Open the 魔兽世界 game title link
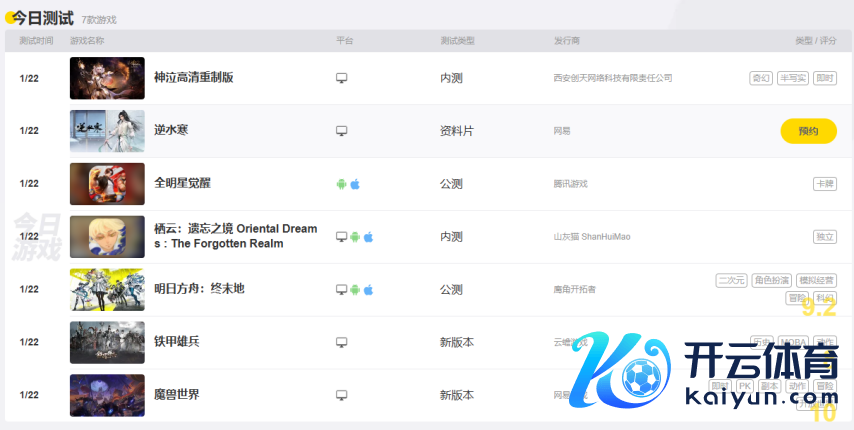The width and height of the screenshot is (854, 430). click(176, 395)
